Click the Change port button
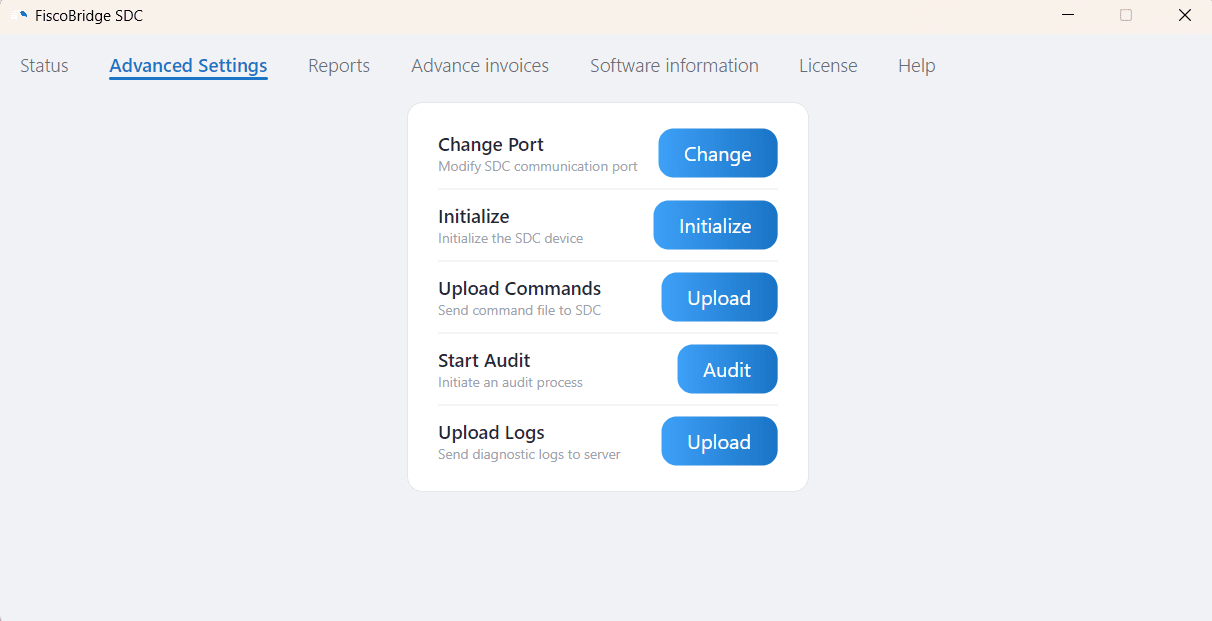Screen dimensions: 1212x621 (718, 153)
